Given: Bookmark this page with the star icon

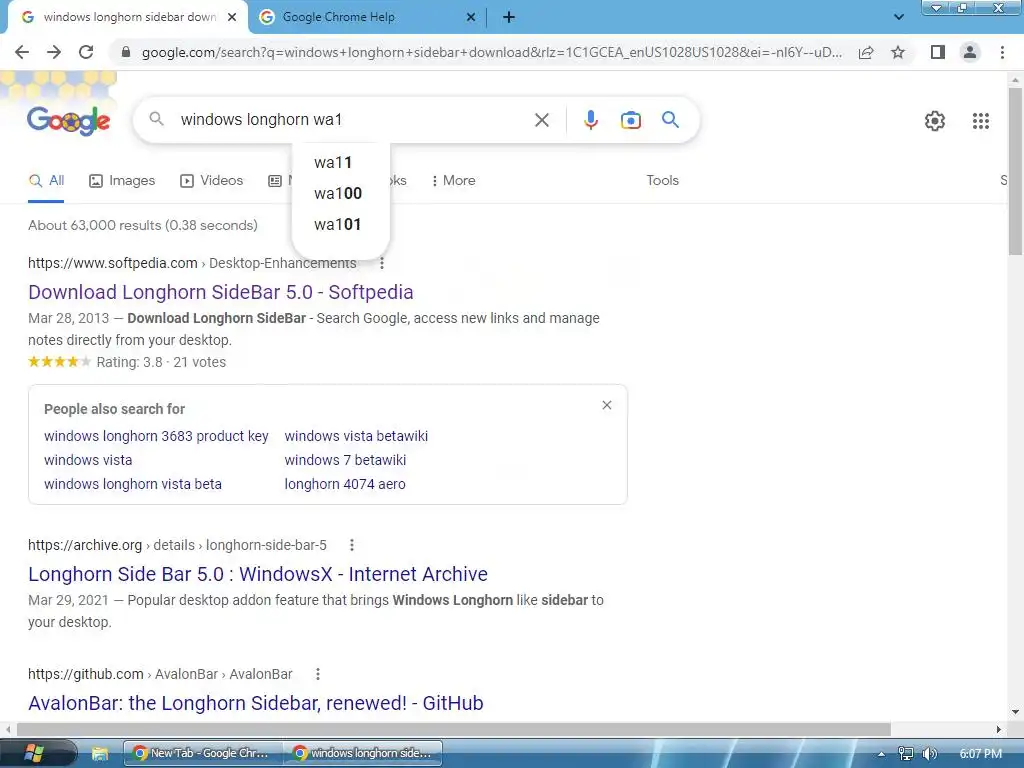Looking at the screenshot, I should coord(898,52).
